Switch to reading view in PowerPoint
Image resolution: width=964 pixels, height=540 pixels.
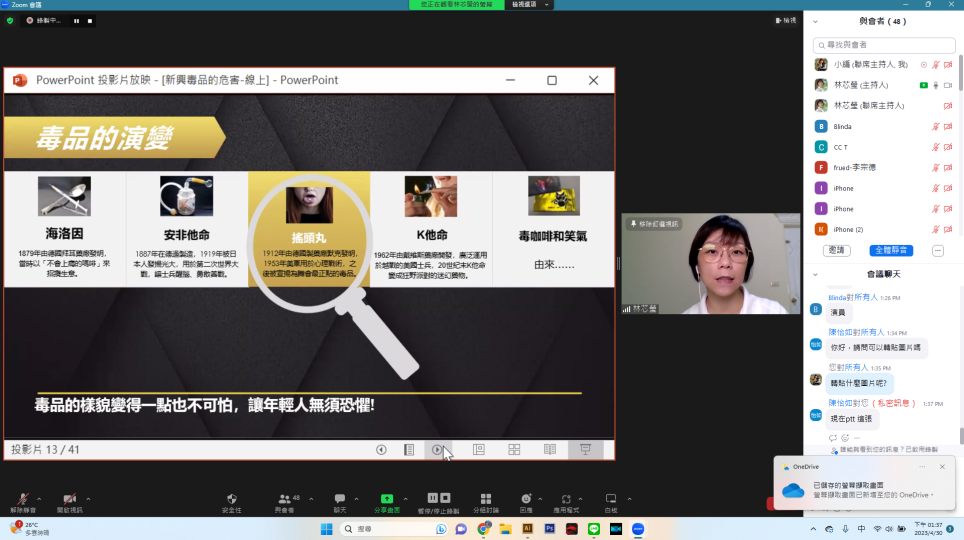549,450
